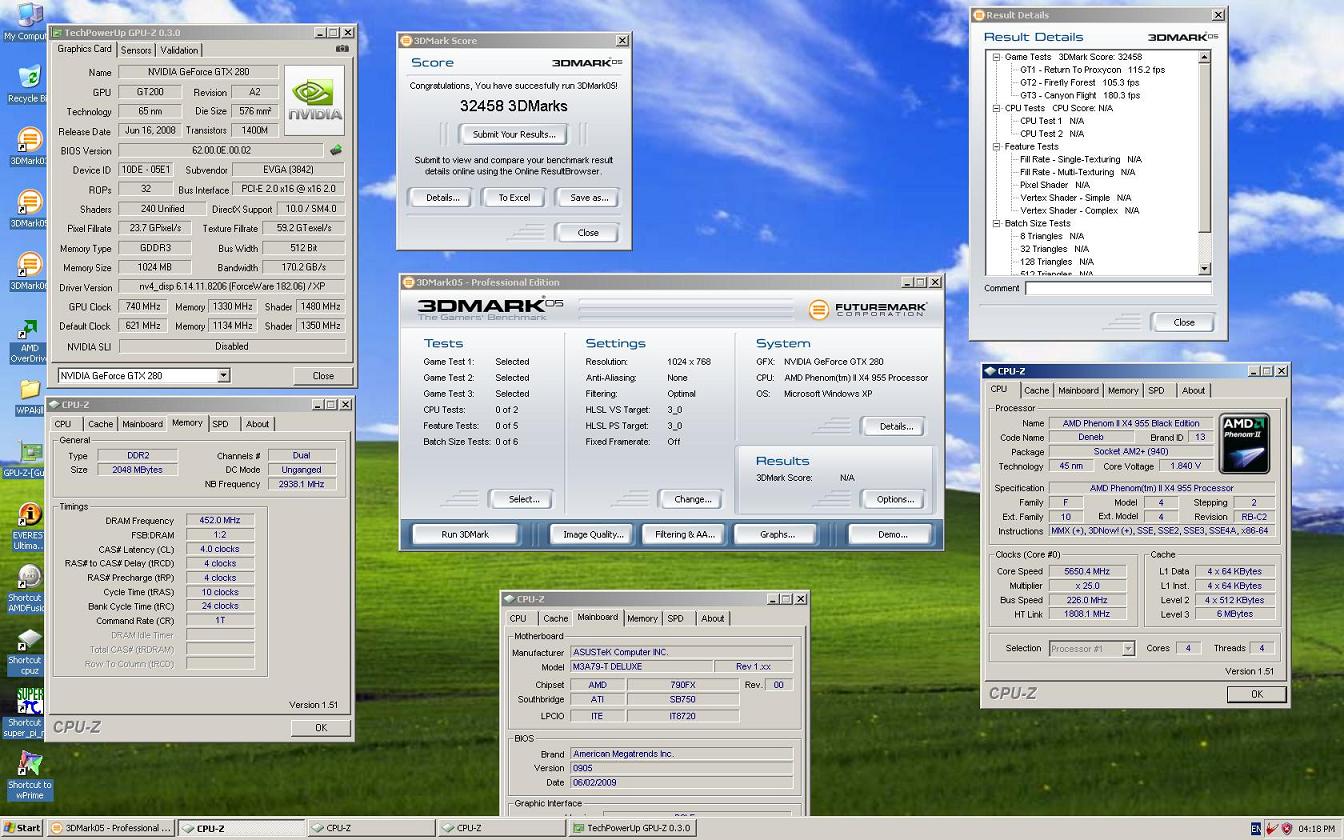Screen dimensions: 1344x840
Task: Click Select button under Tests
Action: click(x=523, y=499)
